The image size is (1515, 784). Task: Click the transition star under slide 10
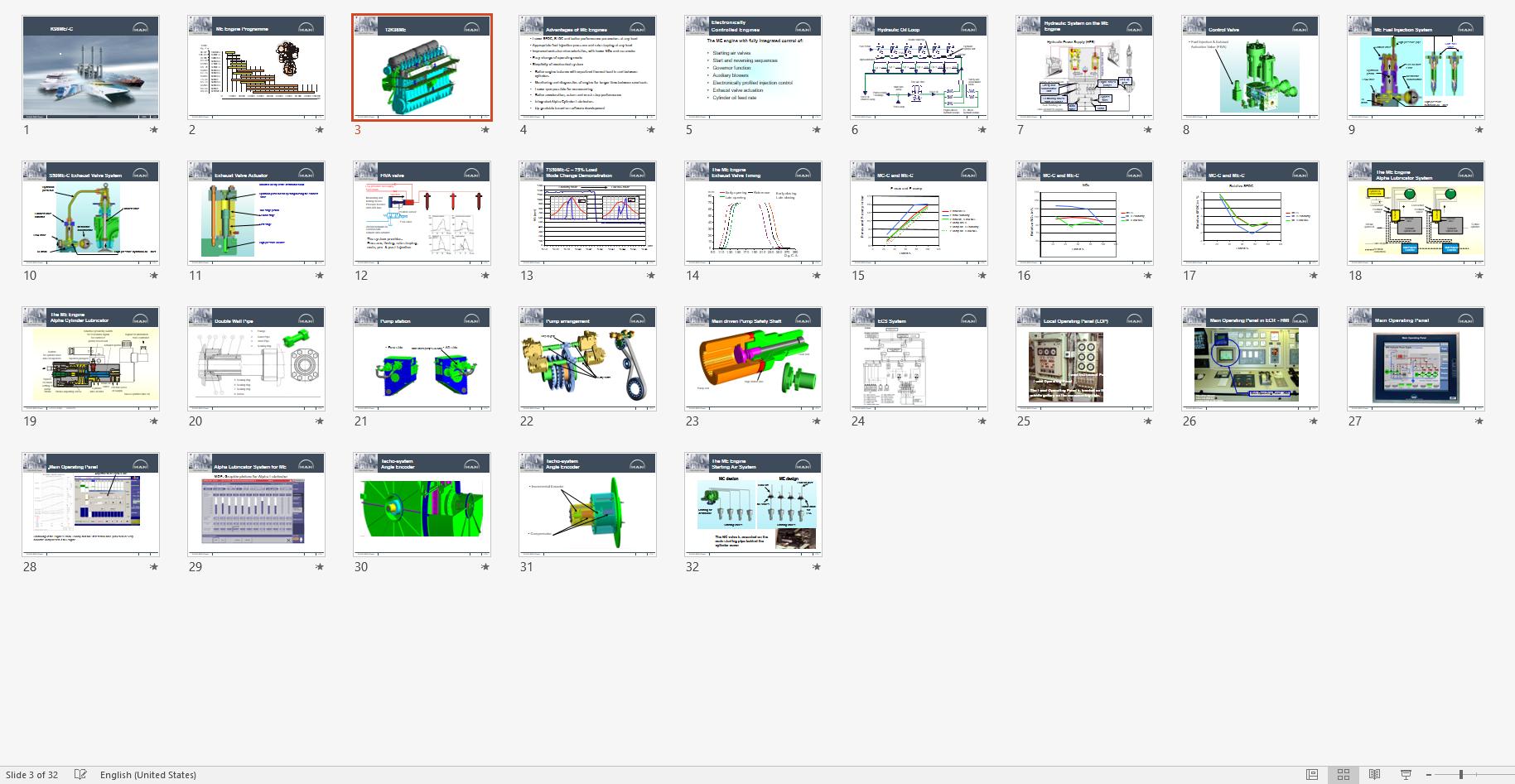coord(154,276)
